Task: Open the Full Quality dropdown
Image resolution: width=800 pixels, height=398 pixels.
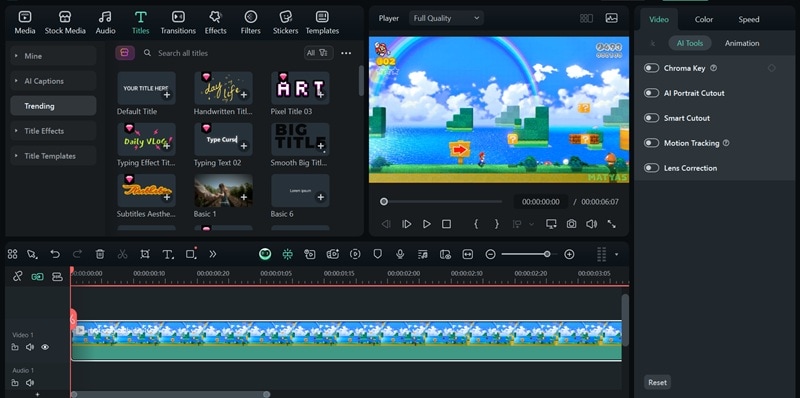Action: (446, 18)
